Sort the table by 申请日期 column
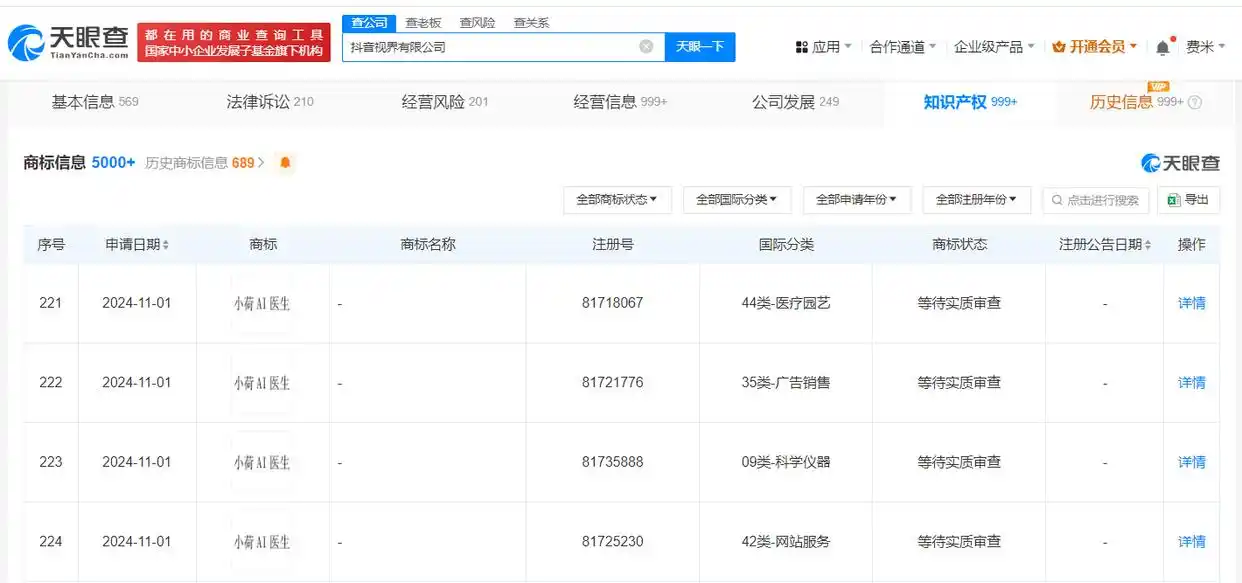Viewport: 1242px width, 583px height. point(167,243)
